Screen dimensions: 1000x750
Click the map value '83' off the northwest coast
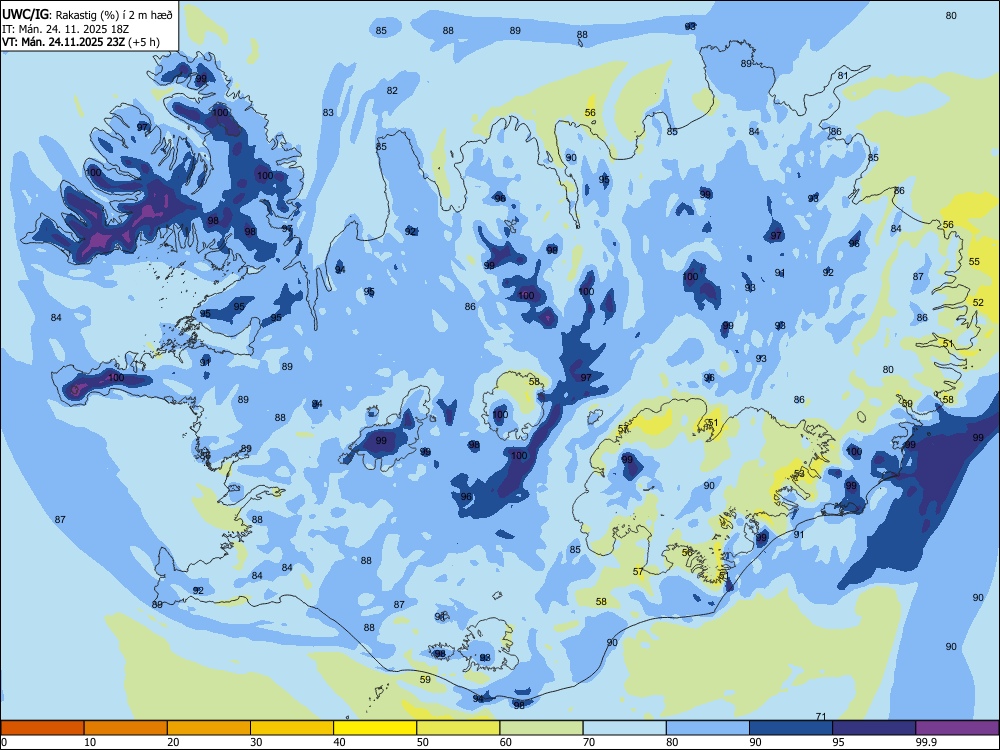coord(328,112)
